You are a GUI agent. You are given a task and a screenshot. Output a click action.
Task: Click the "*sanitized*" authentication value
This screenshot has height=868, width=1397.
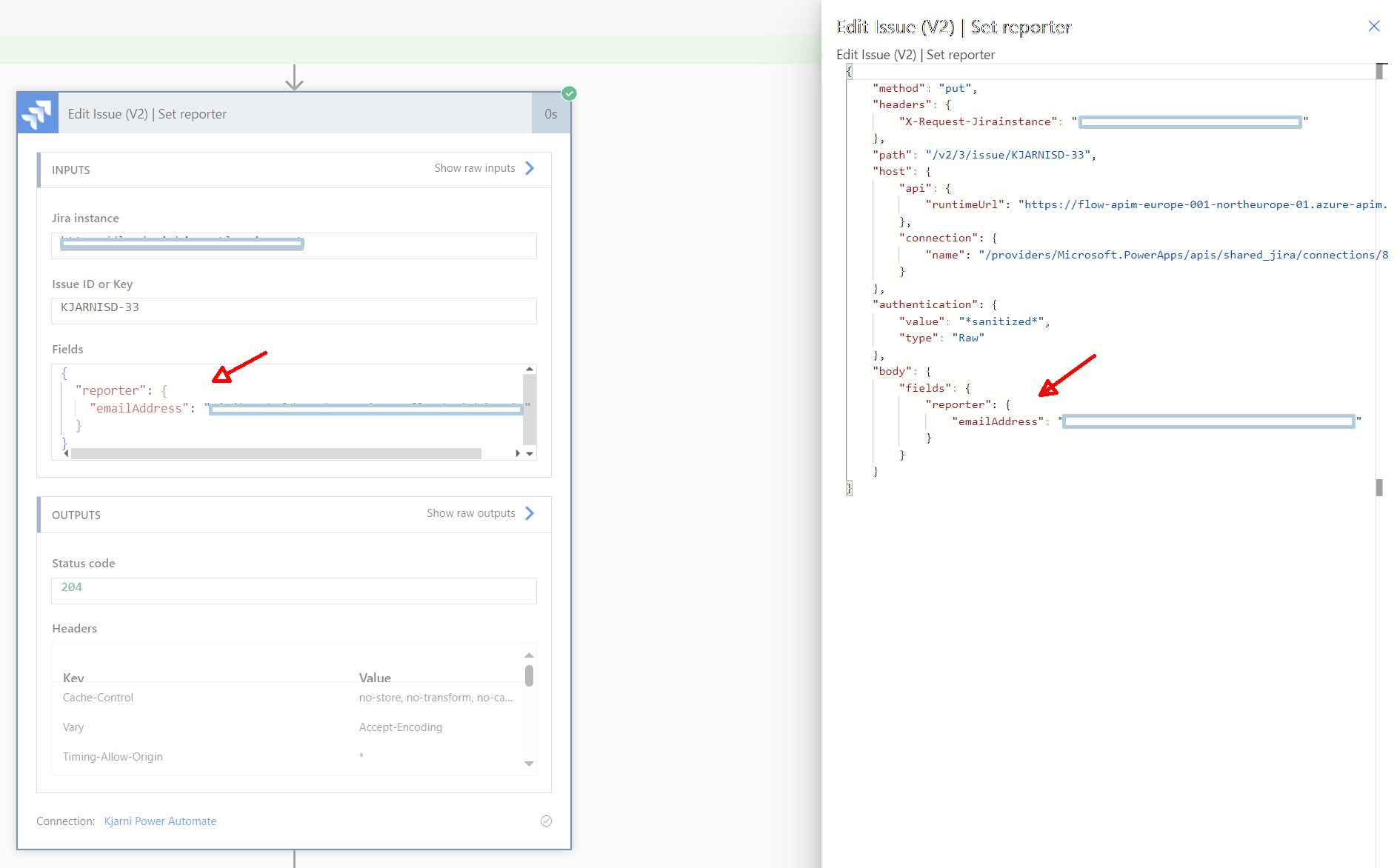pos(1001,321)
